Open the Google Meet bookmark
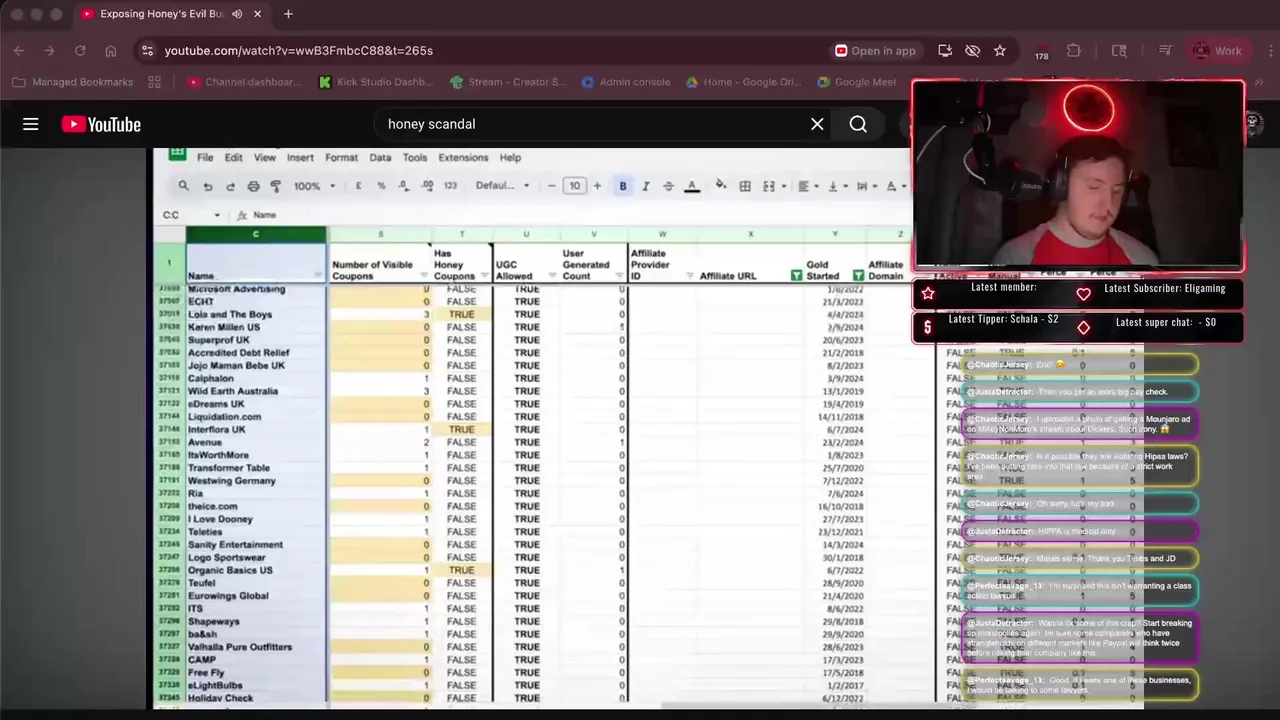1280x720 pixels. (x=856, y=82)
